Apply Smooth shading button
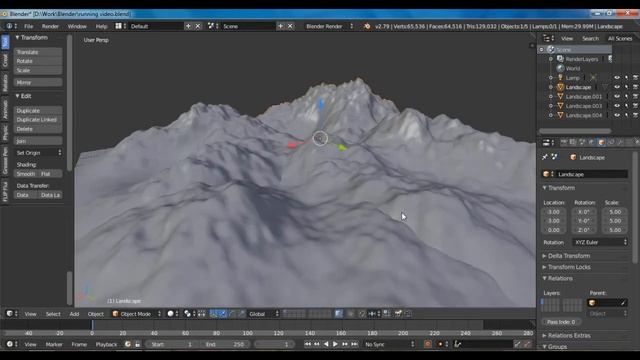Viewport: 640px width, 360px height. 26,174
